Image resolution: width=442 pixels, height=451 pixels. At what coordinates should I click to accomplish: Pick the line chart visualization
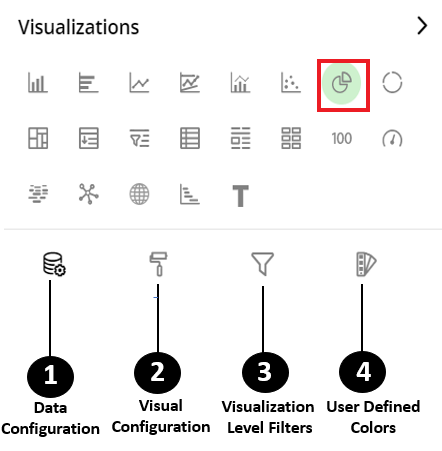(x=139, y=82)
